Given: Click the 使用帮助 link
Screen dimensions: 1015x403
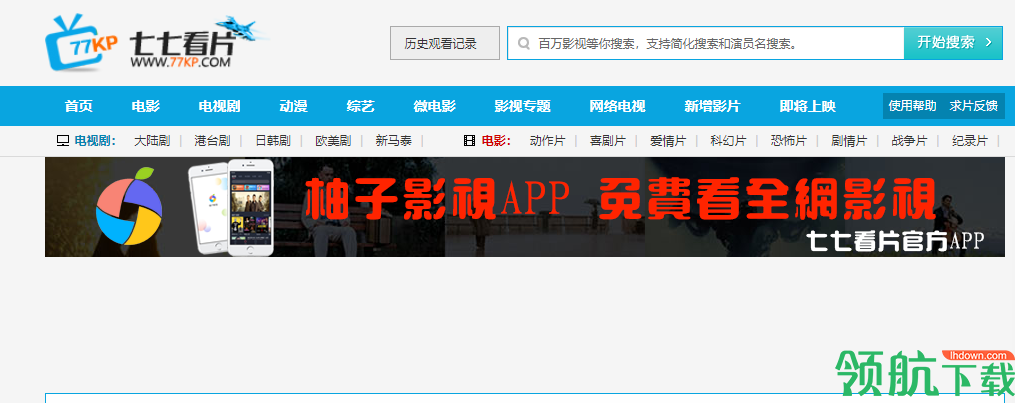Looking at the screenshot, I should click(912, 106).
